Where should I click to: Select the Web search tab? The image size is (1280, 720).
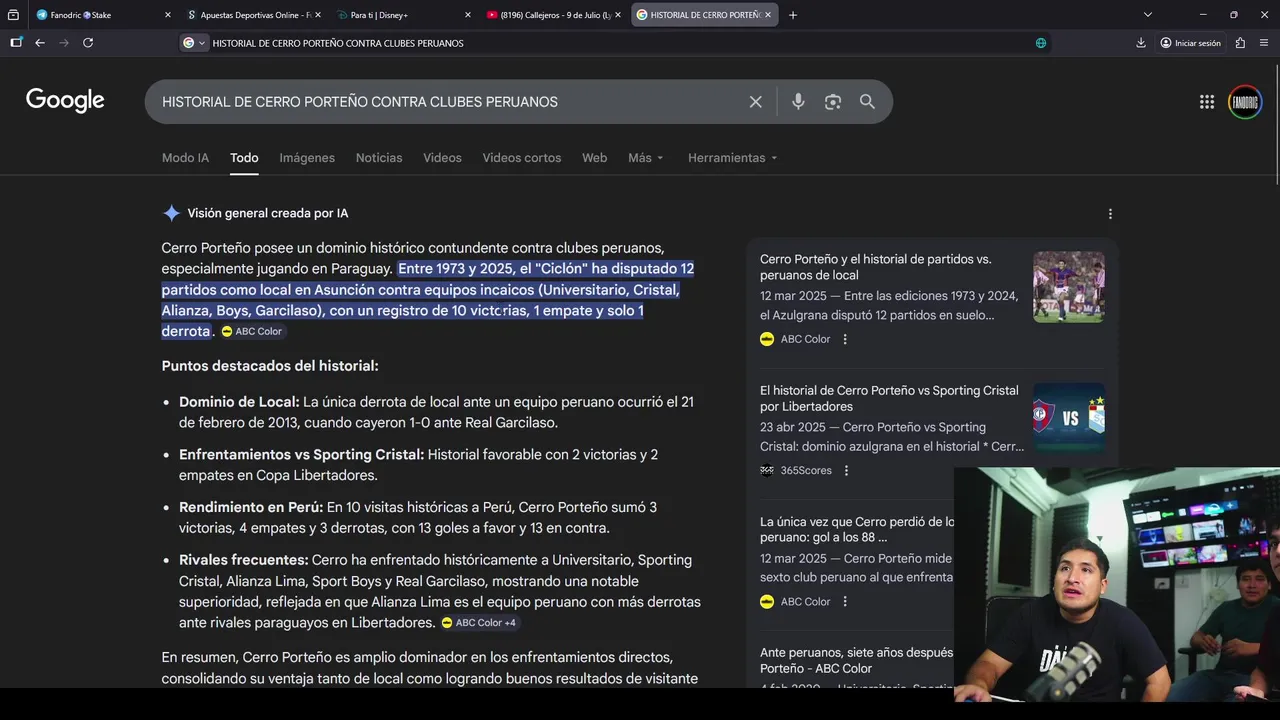[595, 158]
